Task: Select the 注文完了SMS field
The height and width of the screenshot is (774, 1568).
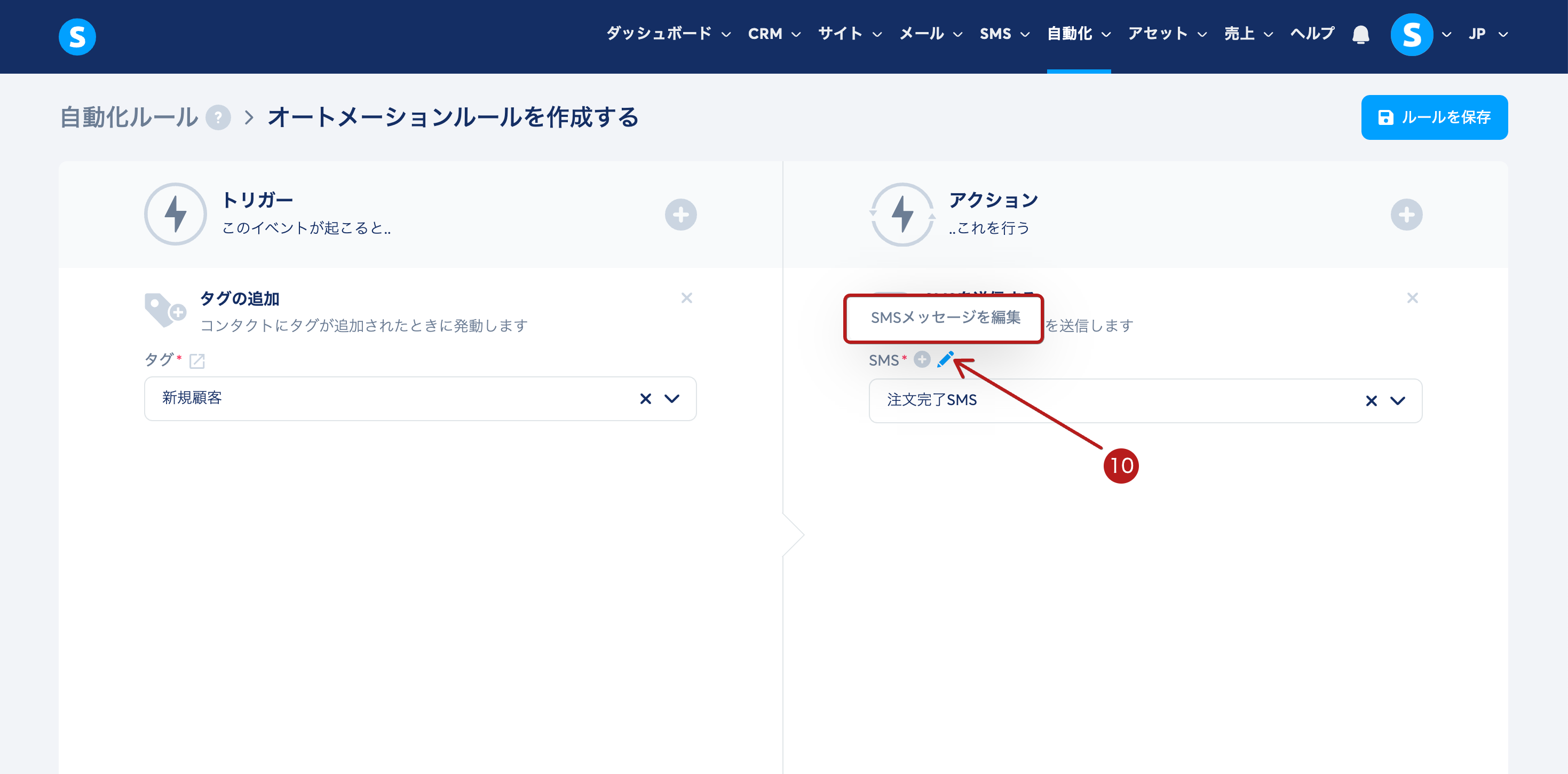Action: (1145, 401)
